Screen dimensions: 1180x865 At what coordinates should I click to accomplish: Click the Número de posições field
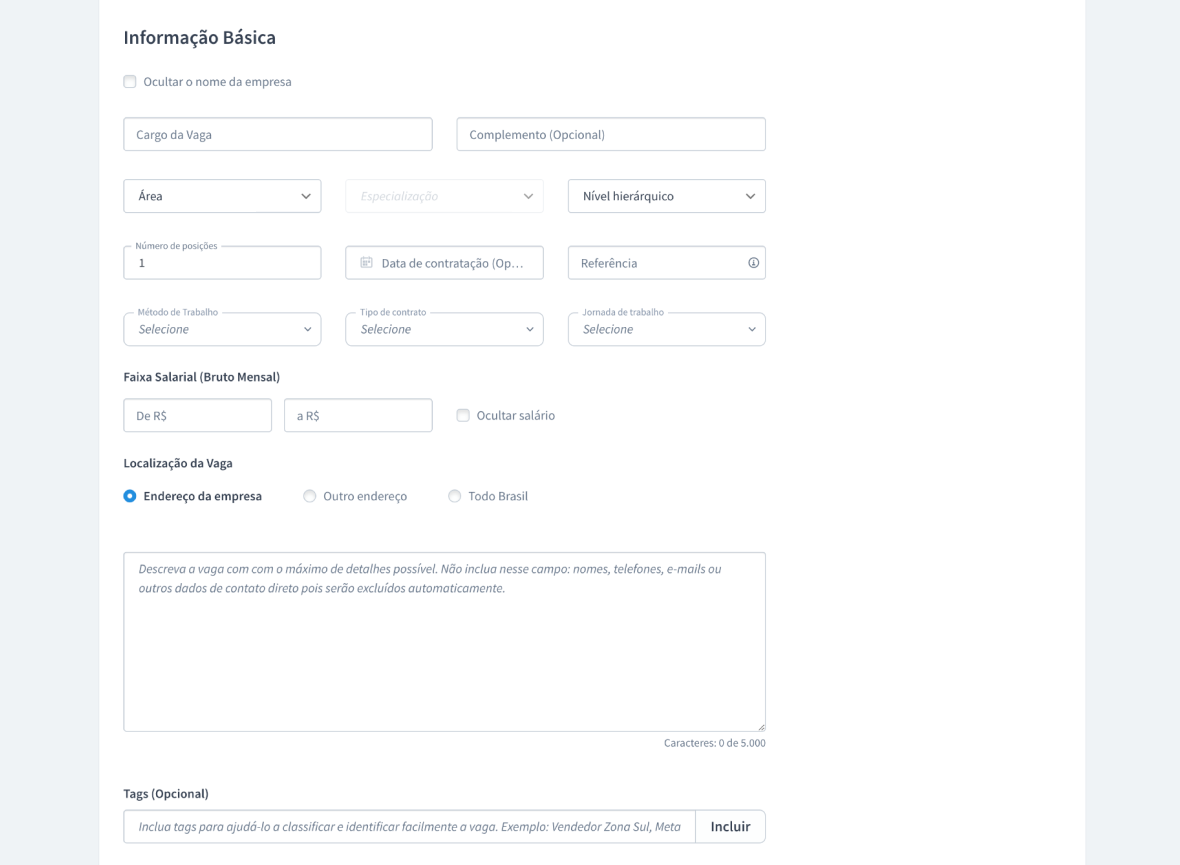click(x=222, y=264)
